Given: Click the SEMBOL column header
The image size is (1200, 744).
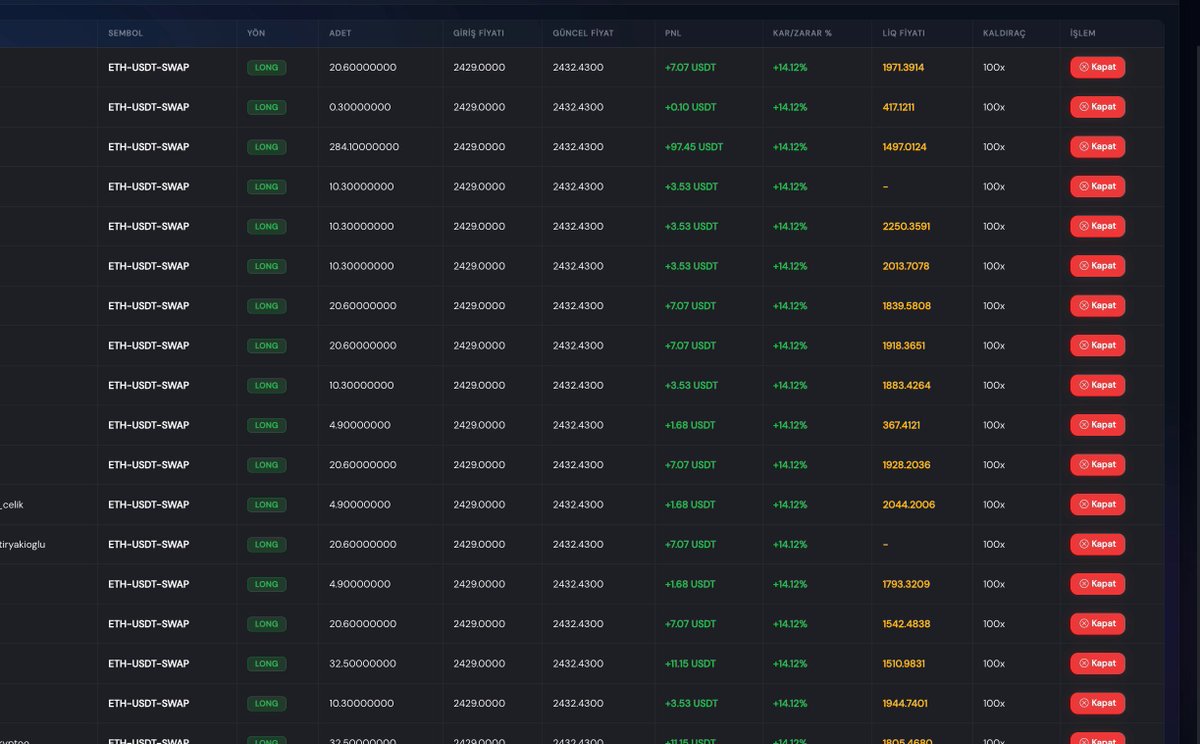Looking at the screenshot, I should point(126,33).
